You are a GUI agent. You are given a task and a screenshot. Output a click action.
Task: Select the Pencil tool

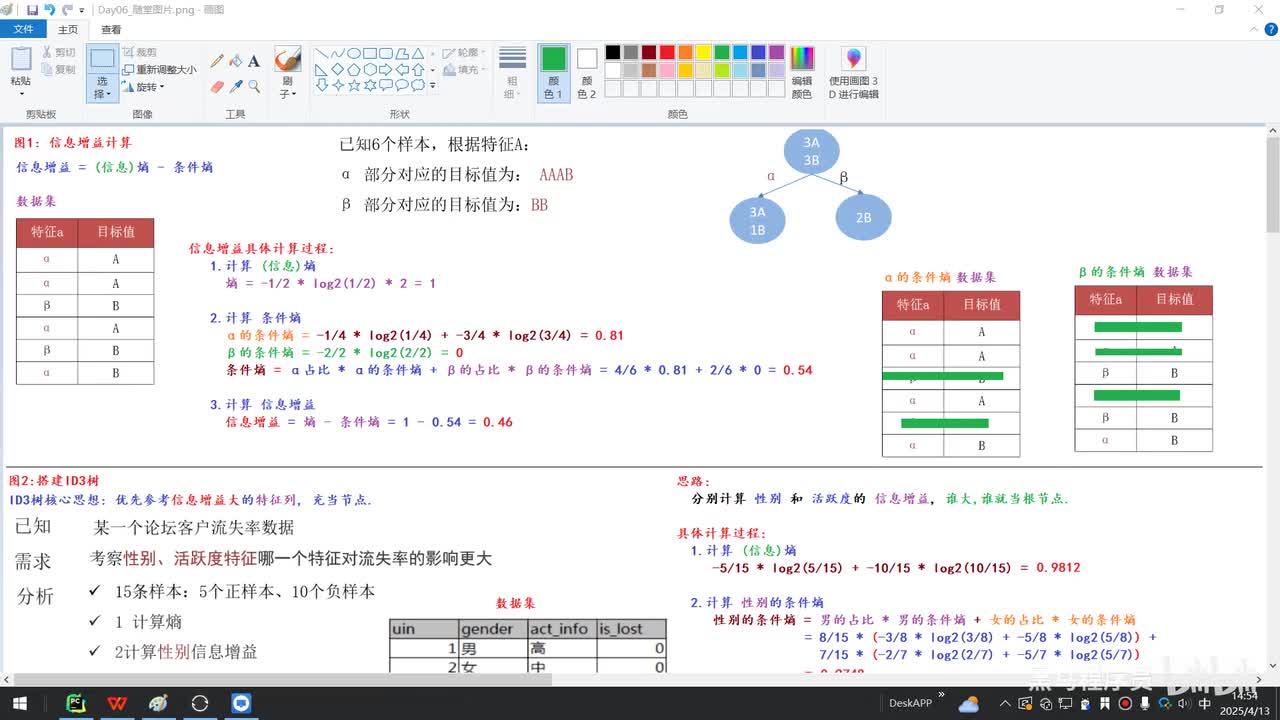click(217, 61)
